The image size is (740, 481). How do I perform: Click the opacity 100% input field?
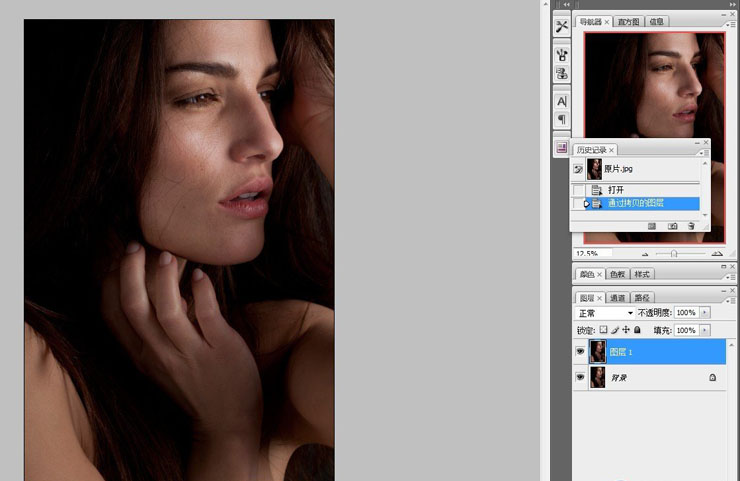(x=687, y=312)
